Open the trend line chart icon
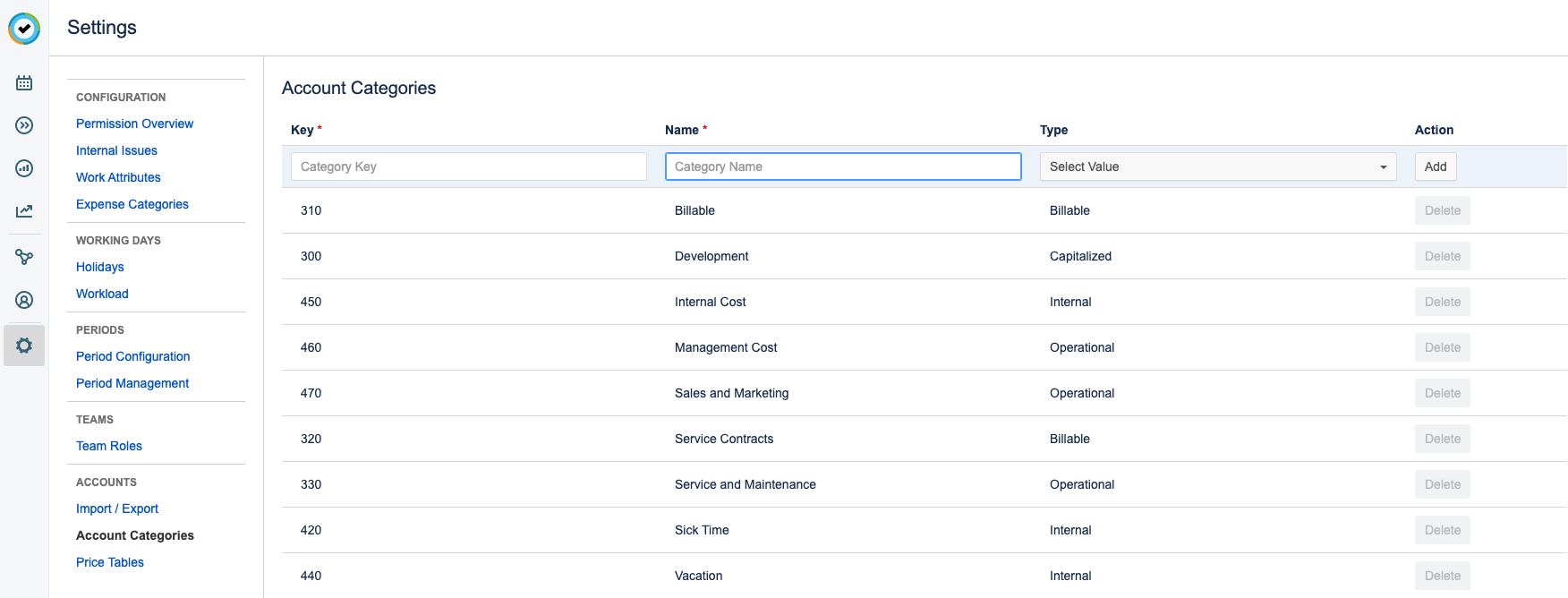 [x=24, y=211]
